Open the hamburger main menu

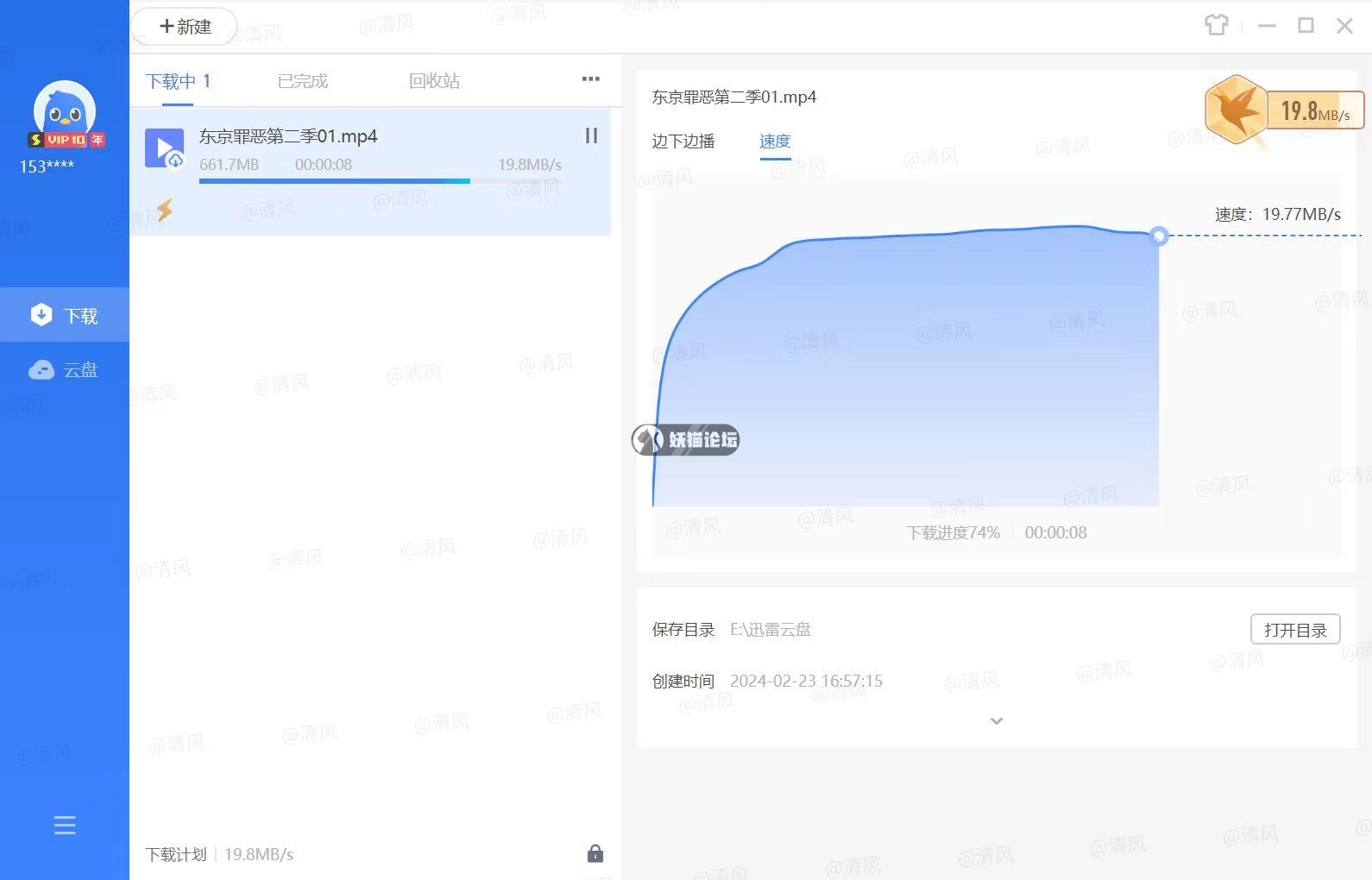point(65,826)
